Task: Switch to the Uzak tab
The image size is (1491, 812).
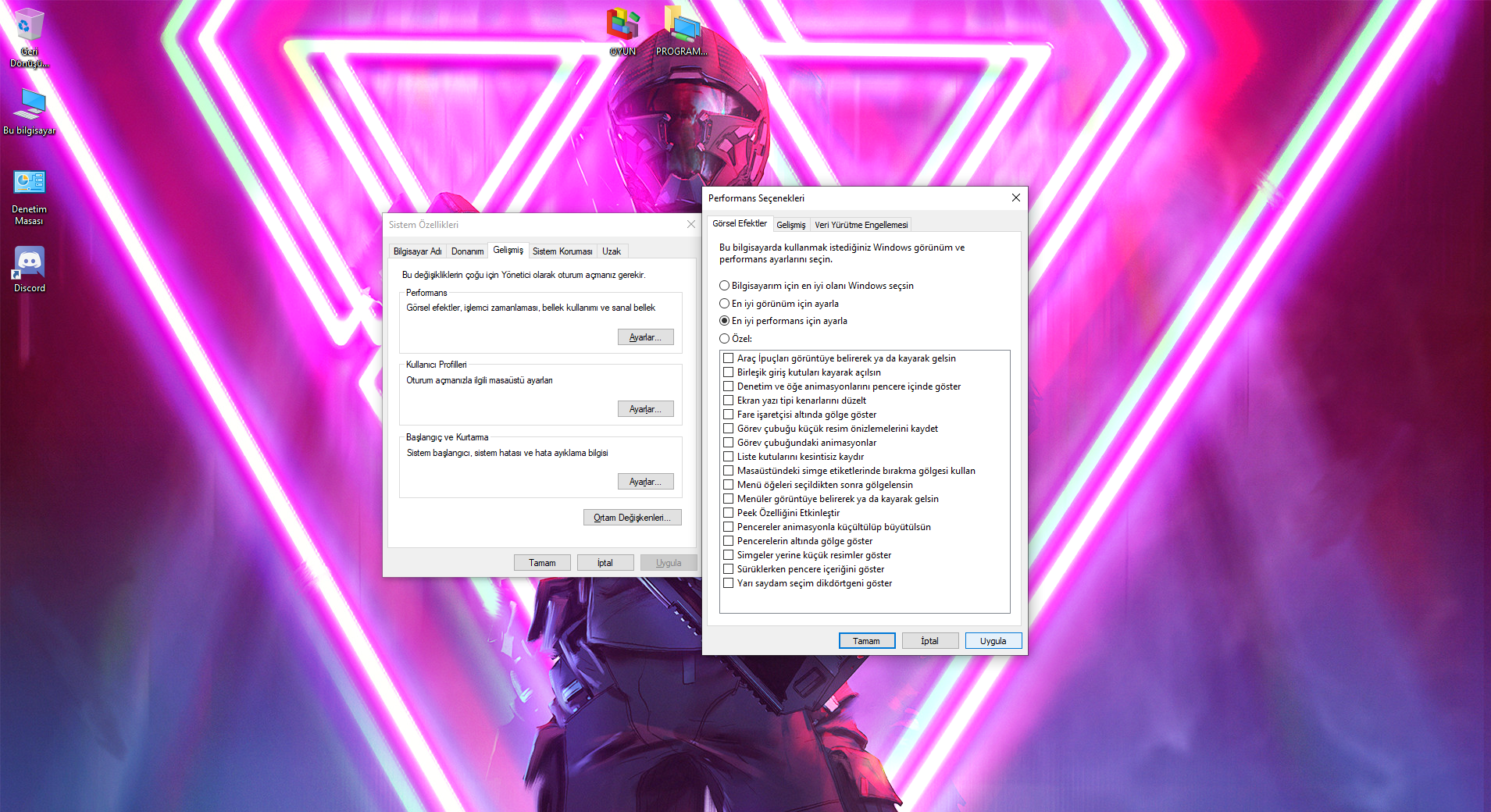Action: coord(612,251)
